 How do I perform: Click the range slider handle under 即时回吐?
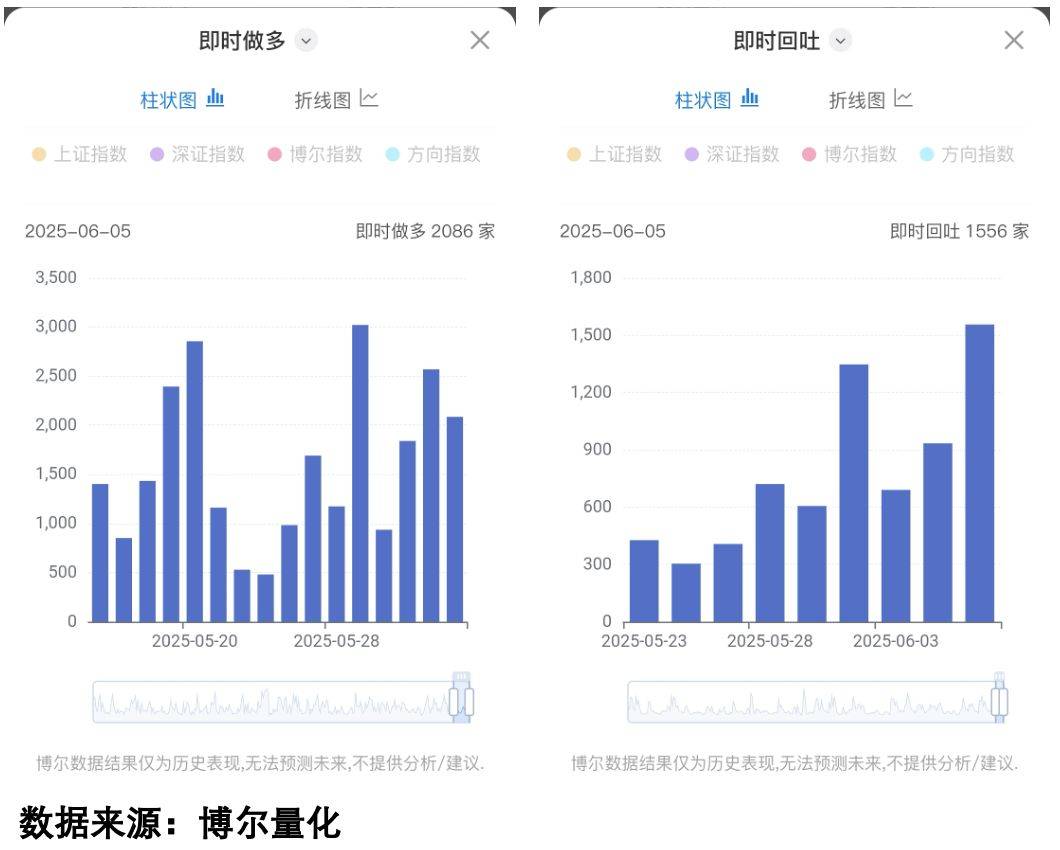(999, 701)
